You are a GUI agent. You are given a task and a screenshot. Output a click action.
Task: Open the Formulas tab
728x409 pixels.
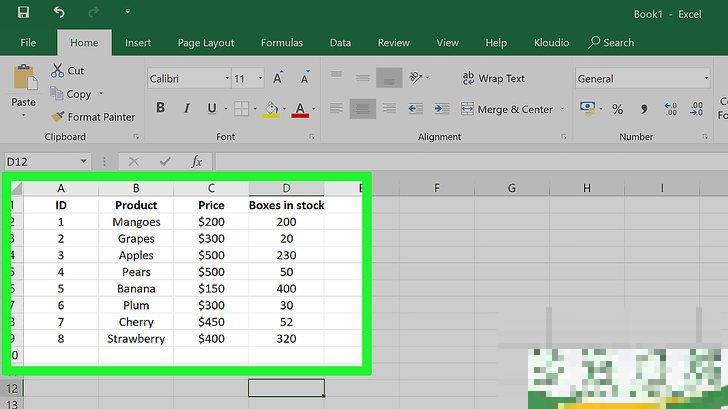[282, 43]
